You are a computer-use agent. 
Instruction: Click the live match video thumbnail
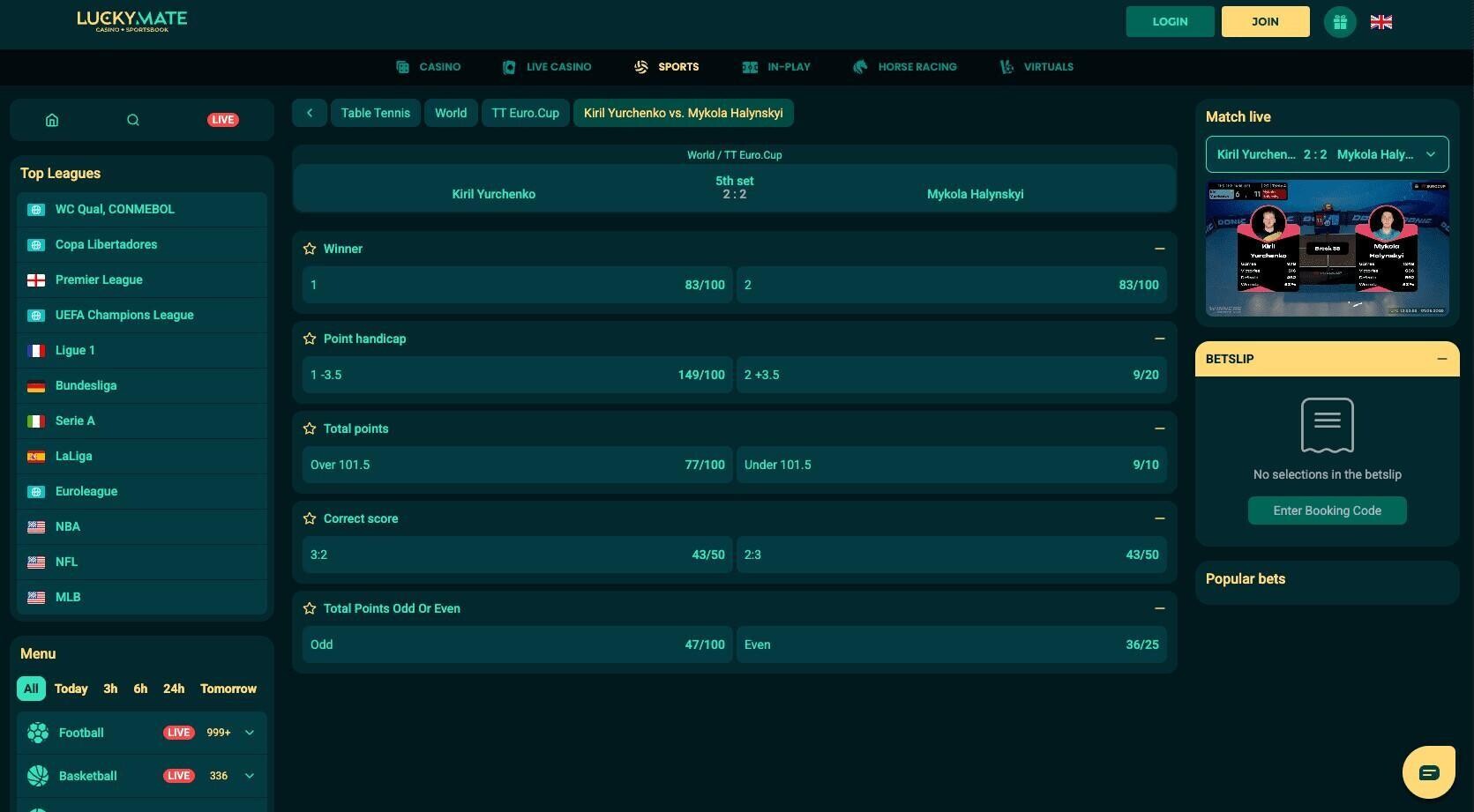coord(1327,248)
